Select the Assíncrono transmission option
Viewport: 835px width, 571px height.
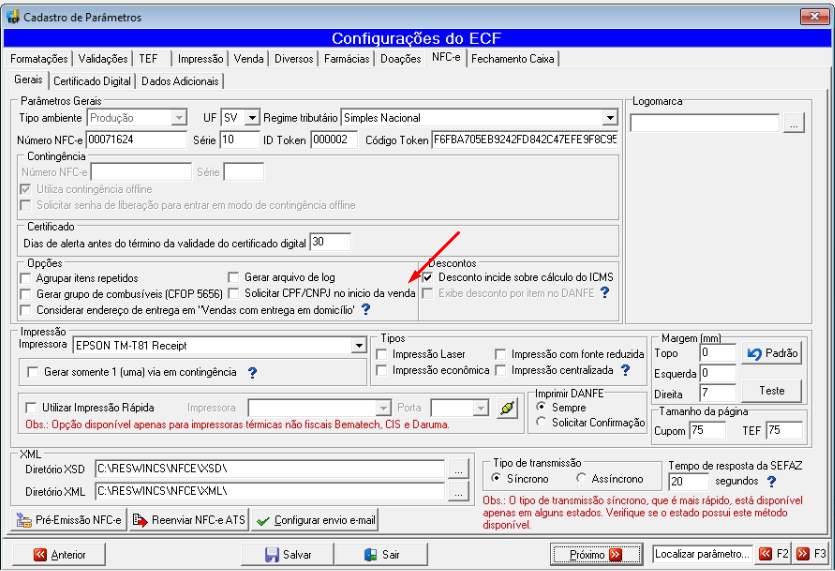[582, 478]
